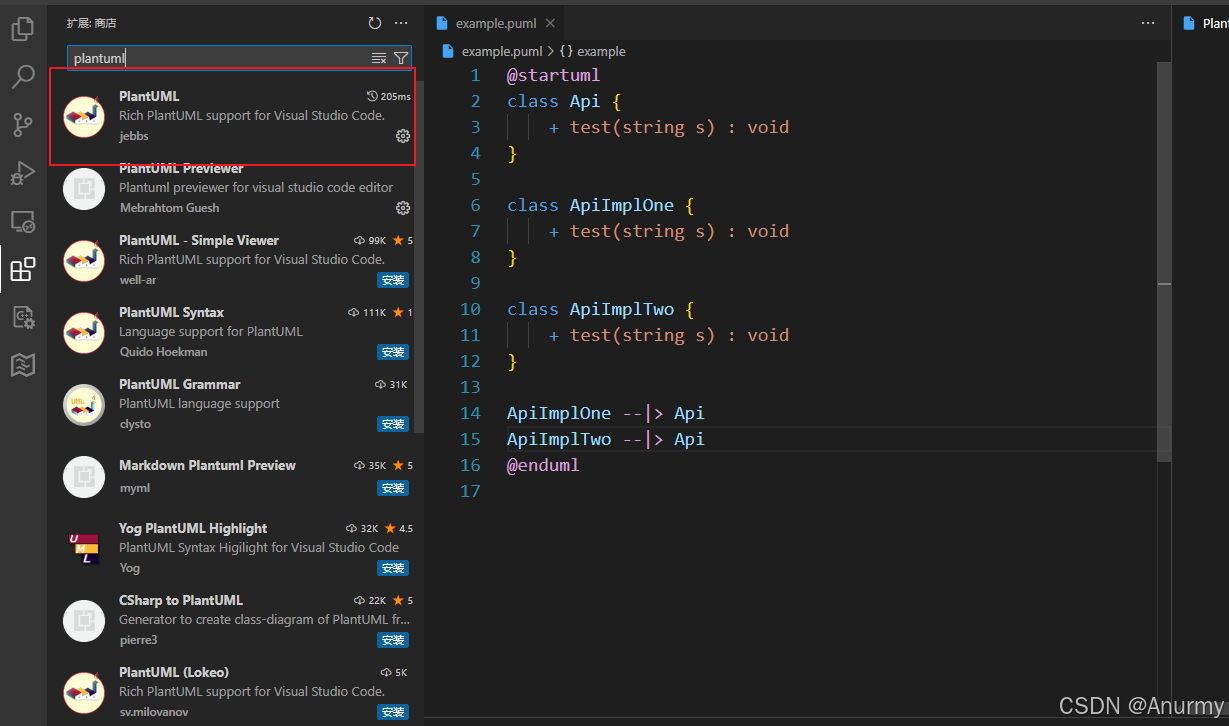Click @enduml on line 16

coord(543,465)
